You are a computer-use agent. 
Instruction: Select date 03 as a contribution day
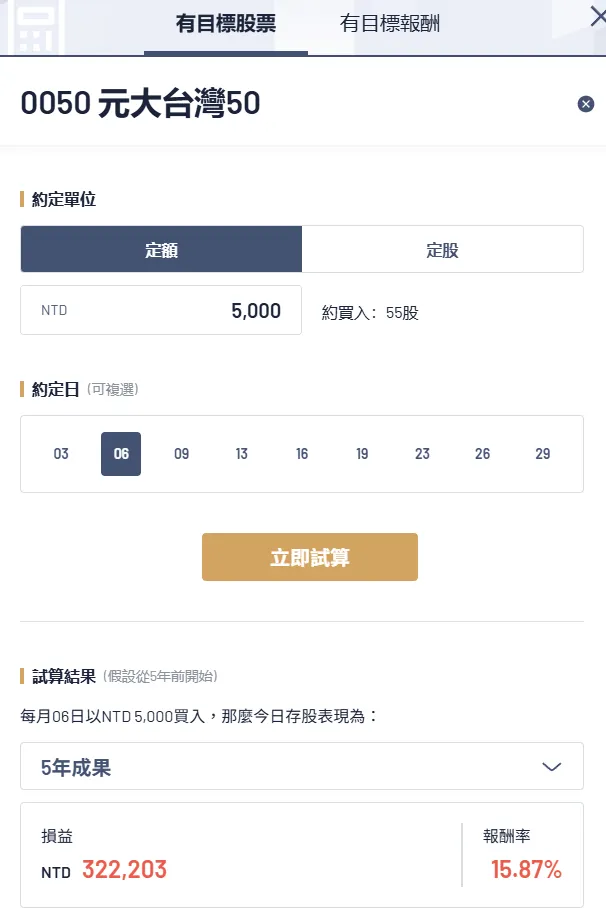(61, 454)
